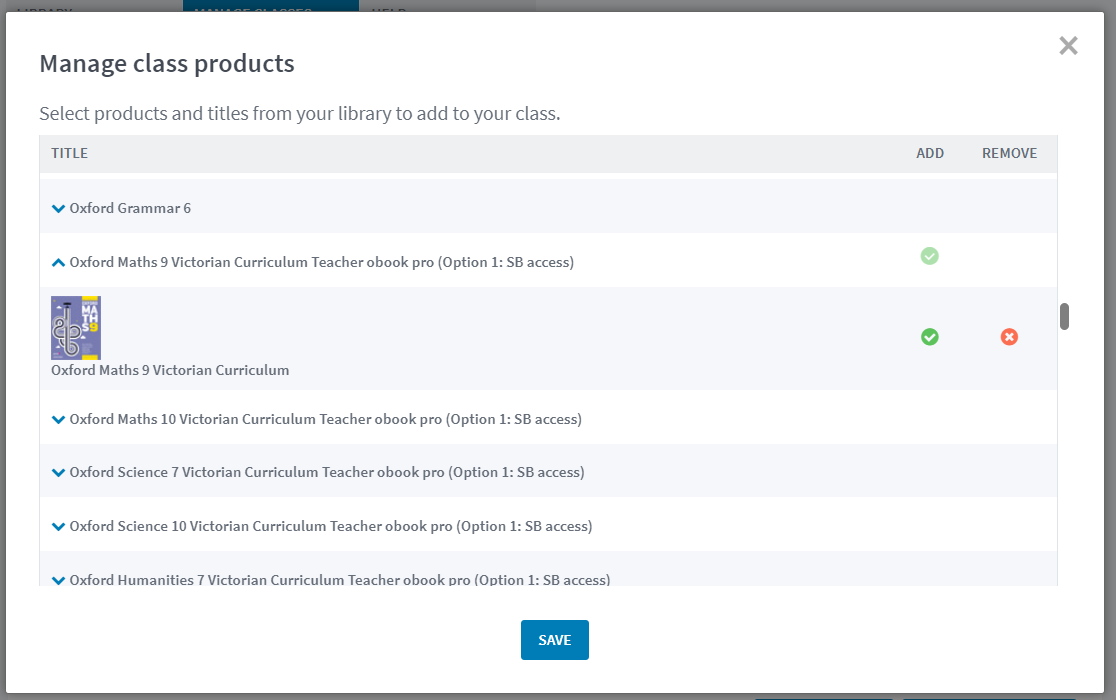Click the product list scrollbar handle
1116x700 pixels.
coord(1064,317)
